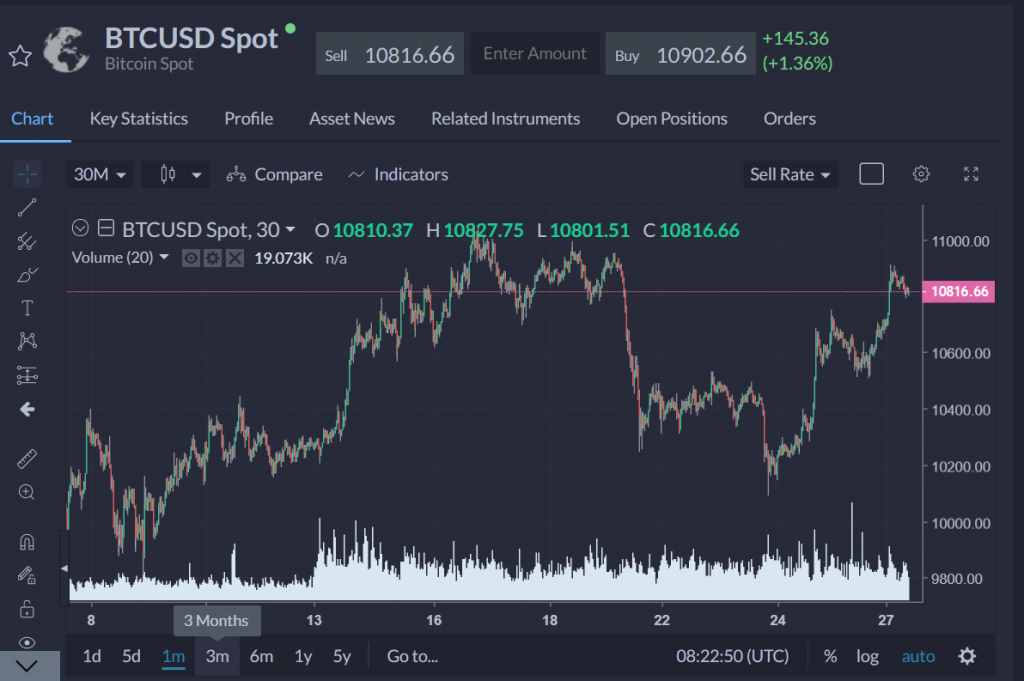Open chart properties gear at bottom right
The image size is (1024, 681).
click(x=967, y=656)
